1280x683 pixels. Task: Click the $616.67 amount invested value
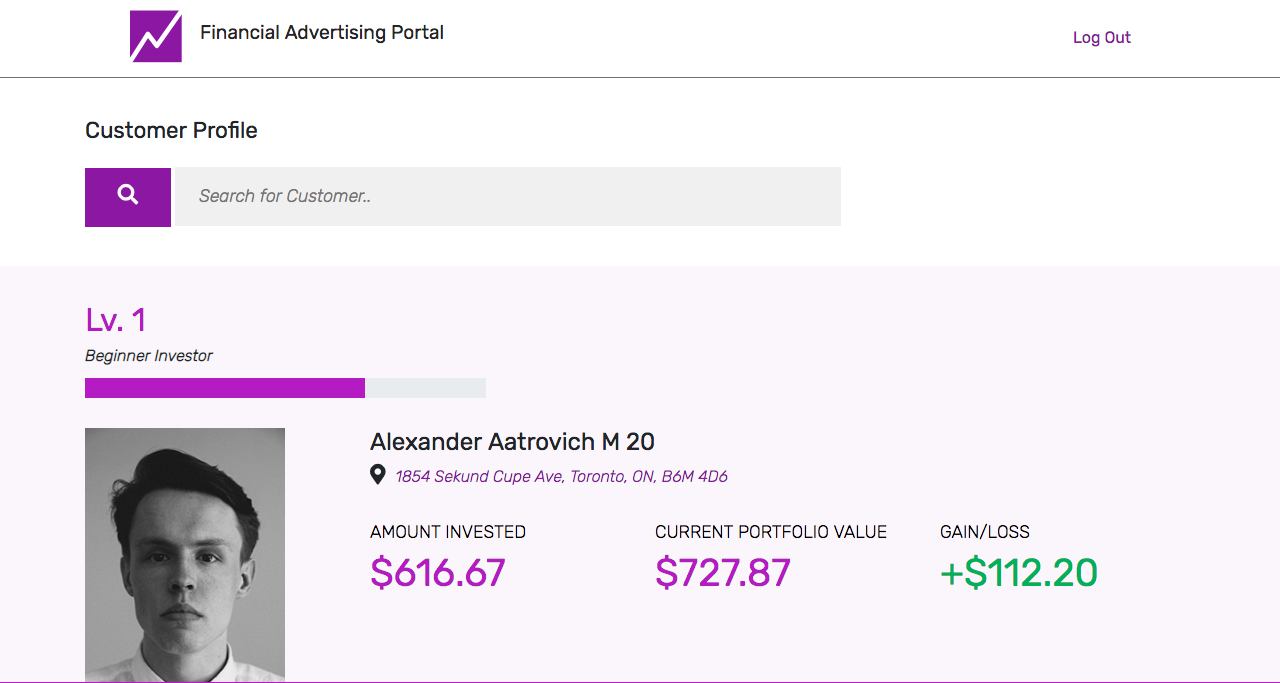point(438,573)
